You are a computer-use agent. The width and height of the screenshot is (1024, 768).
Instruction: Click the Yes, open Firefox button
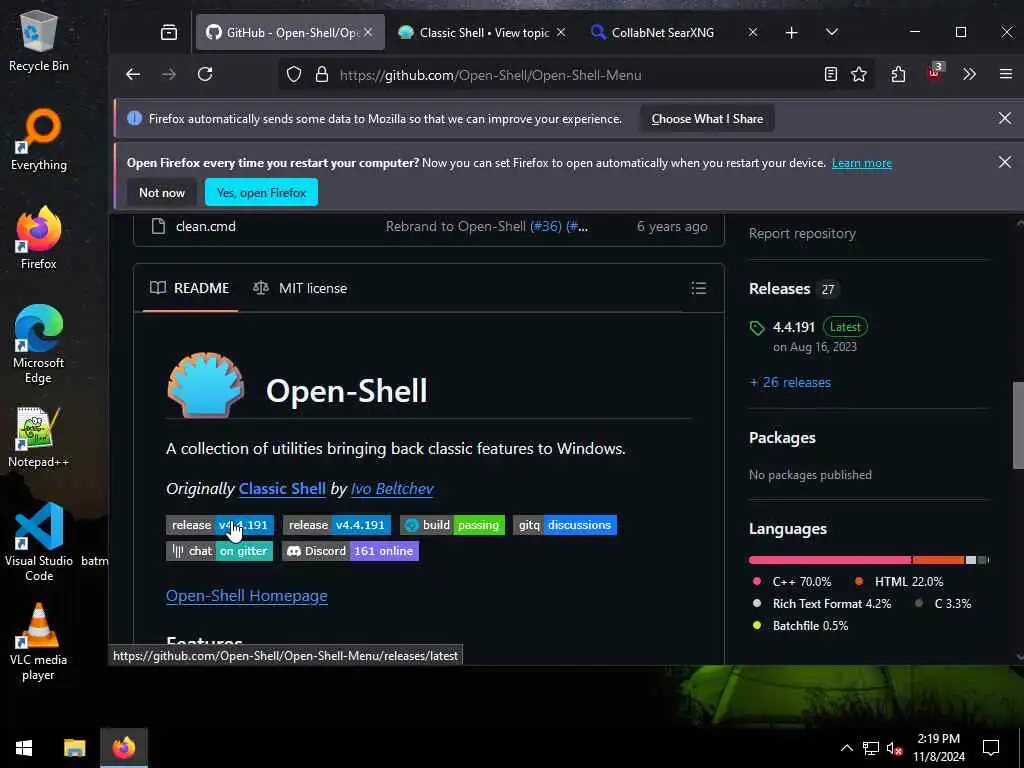261,193
